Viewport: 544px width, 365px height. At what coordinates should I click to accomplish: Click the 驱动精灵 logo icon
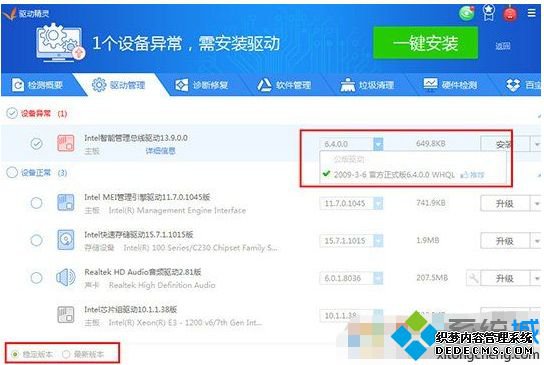click(x=10, y=14)
